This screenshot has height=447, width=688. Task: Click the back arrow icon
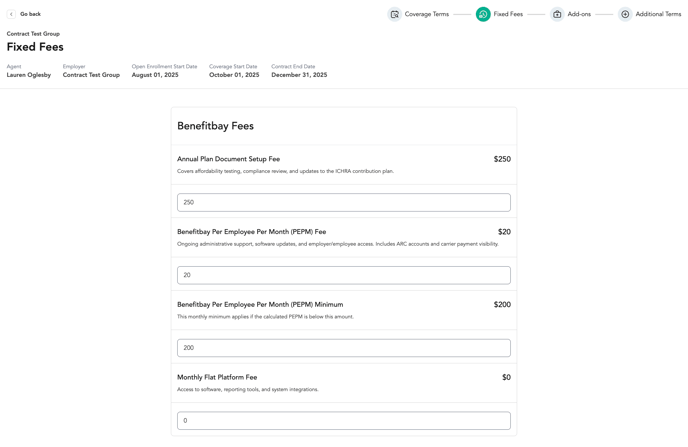point(11,14)
